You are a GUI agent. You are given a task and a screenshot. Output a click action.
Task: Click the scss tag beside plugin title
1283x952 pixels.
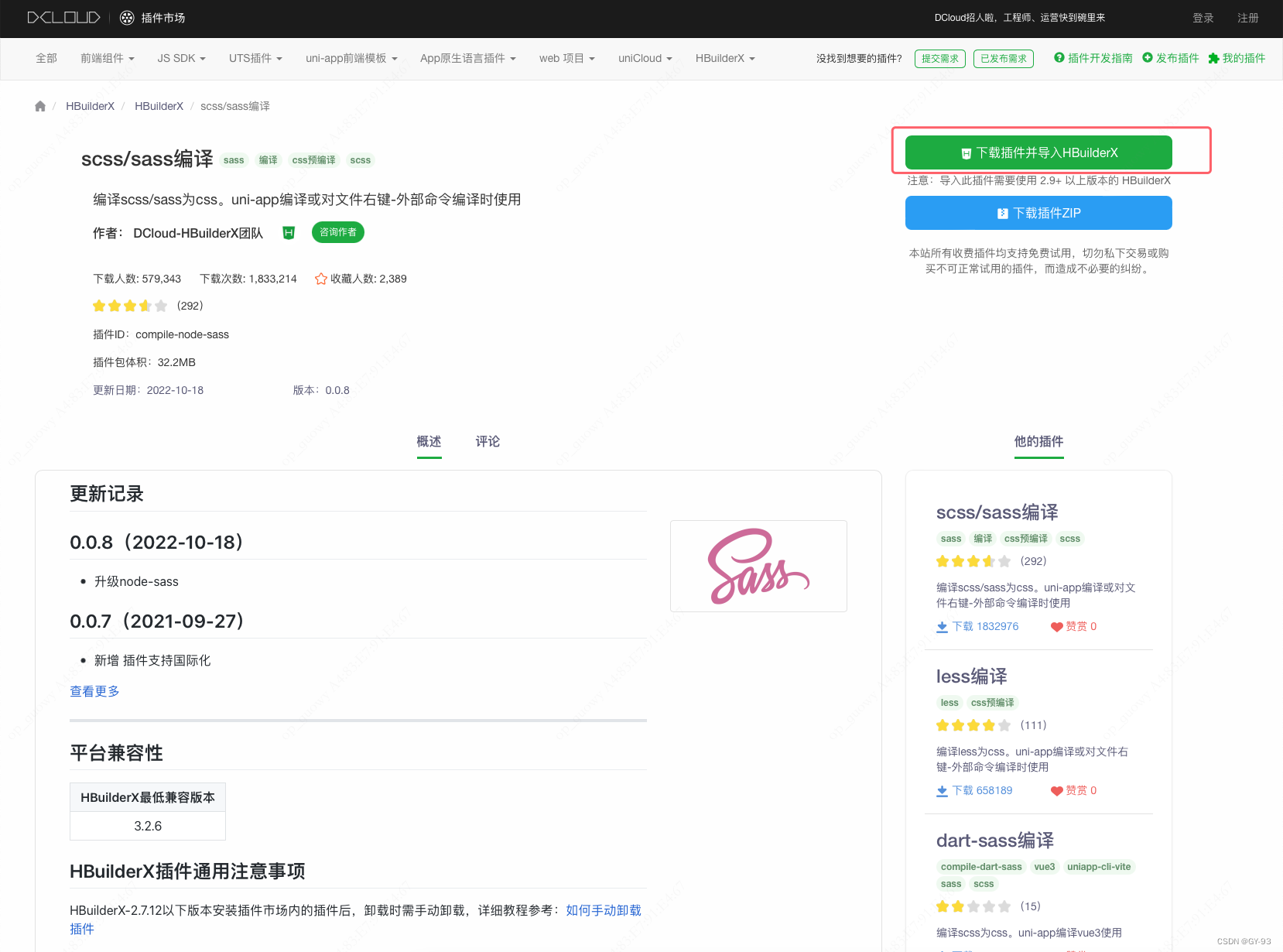(361, 160)
